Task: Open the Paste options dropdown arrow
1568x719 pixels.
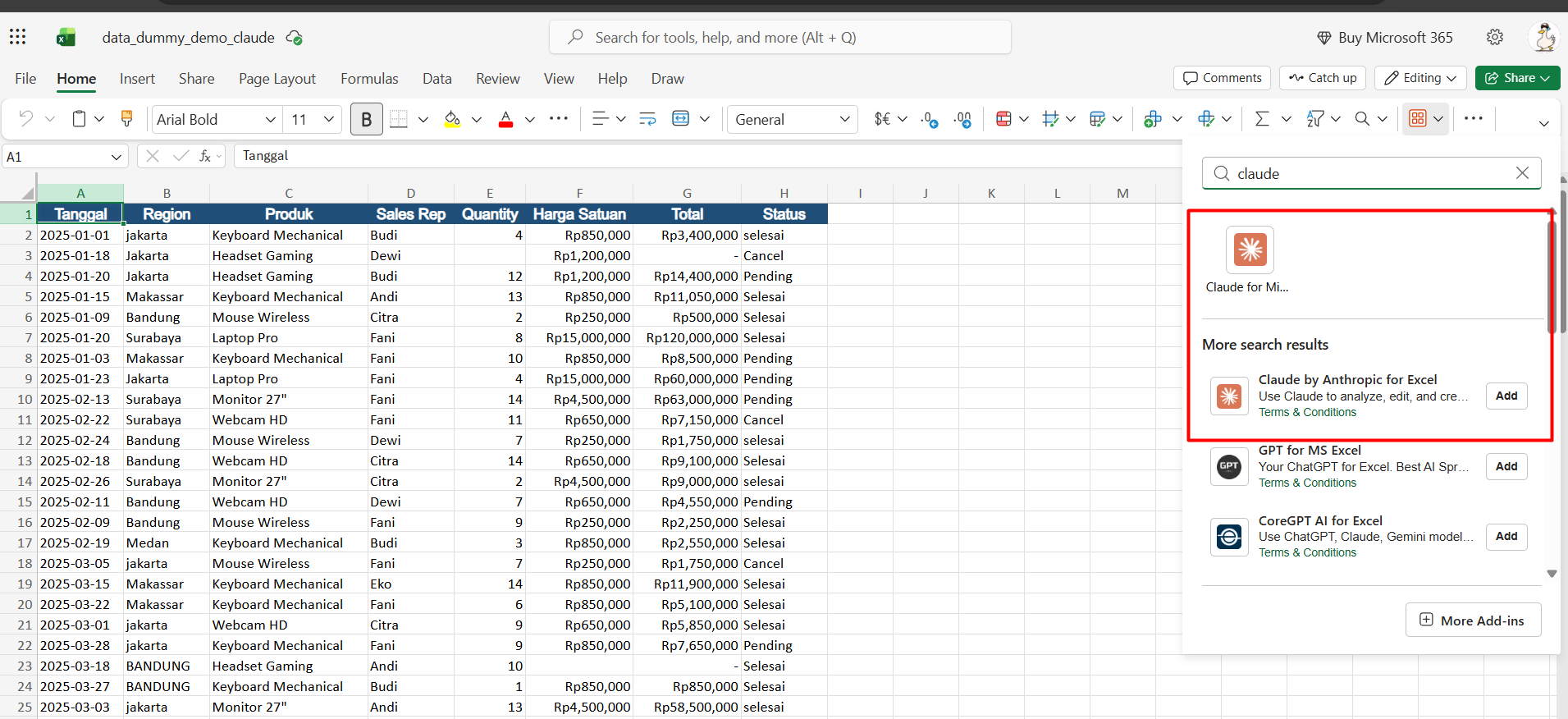Action: [99, 120]
